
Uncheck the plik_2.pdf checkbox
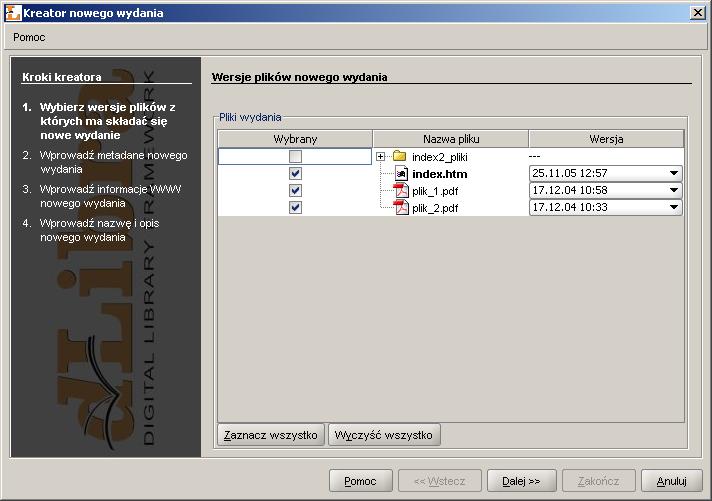click(295, 208)
